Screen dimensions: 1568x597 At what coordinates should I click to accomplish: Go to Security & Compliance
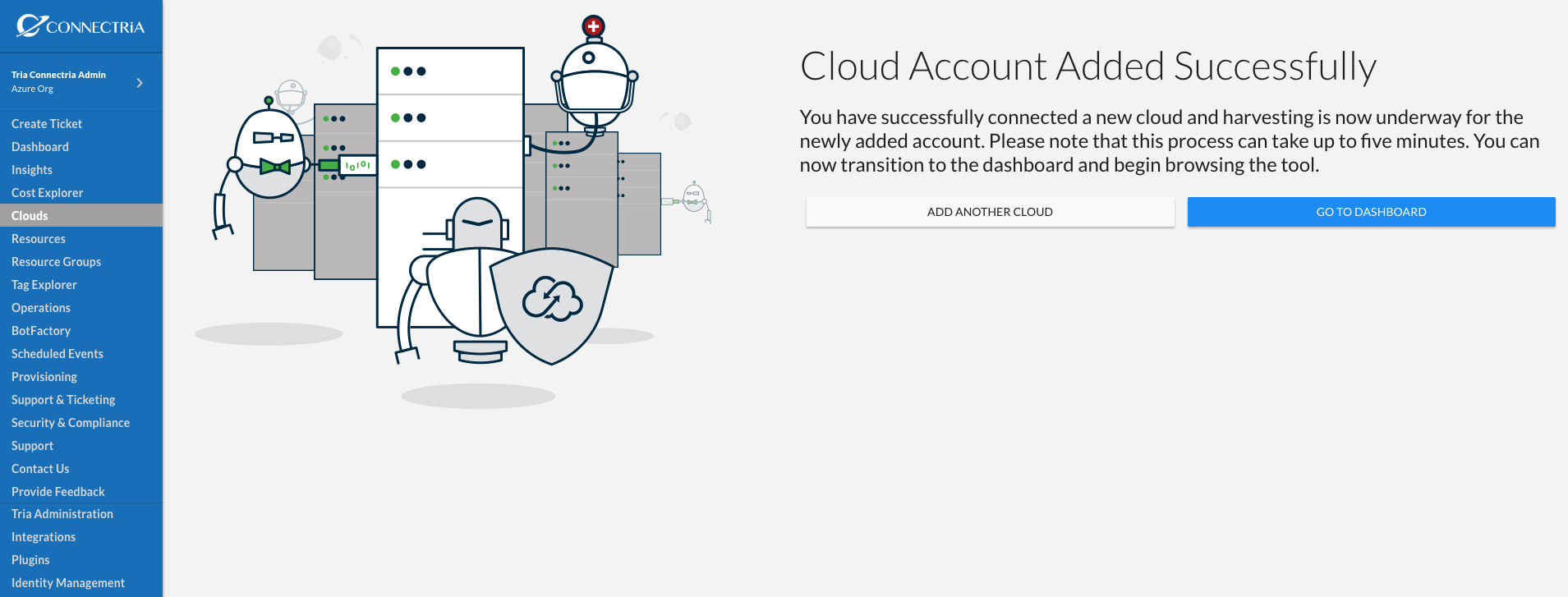[x=71, y=423]
